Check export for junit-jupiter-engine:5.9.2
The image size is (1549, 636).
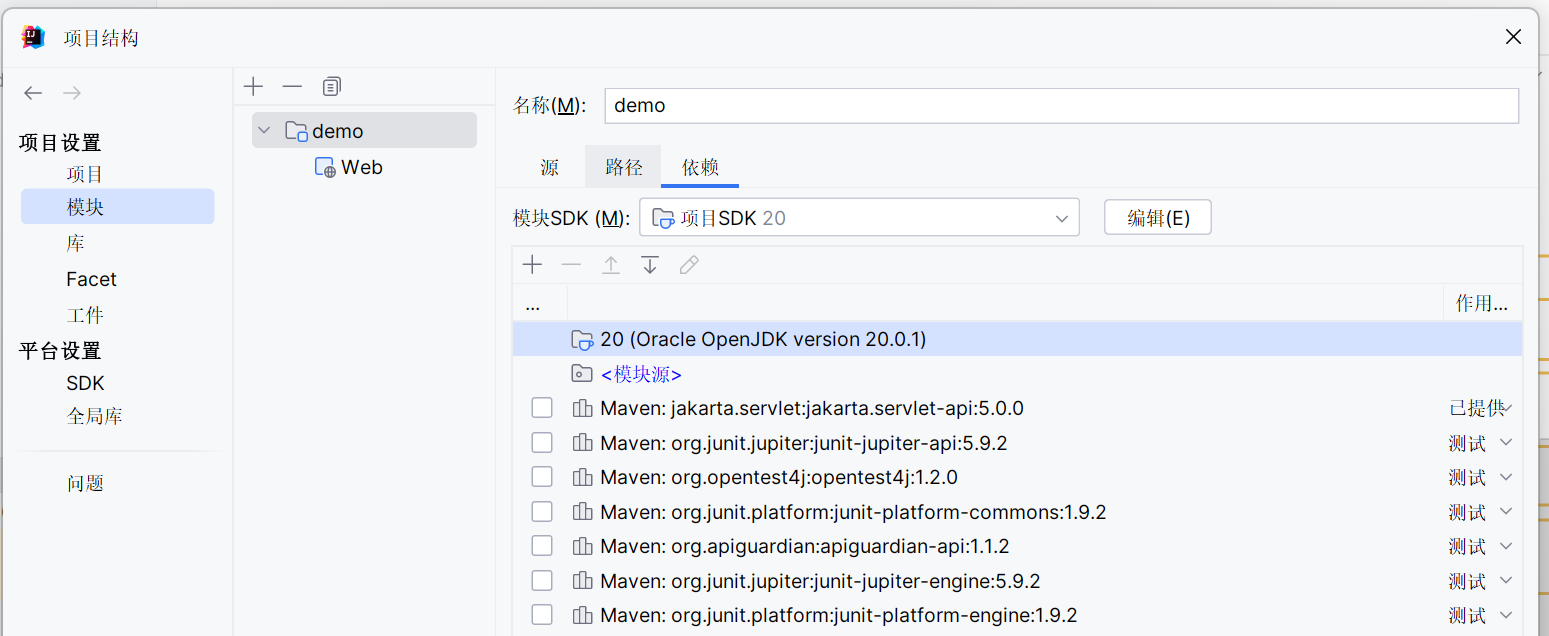point(542,581)
